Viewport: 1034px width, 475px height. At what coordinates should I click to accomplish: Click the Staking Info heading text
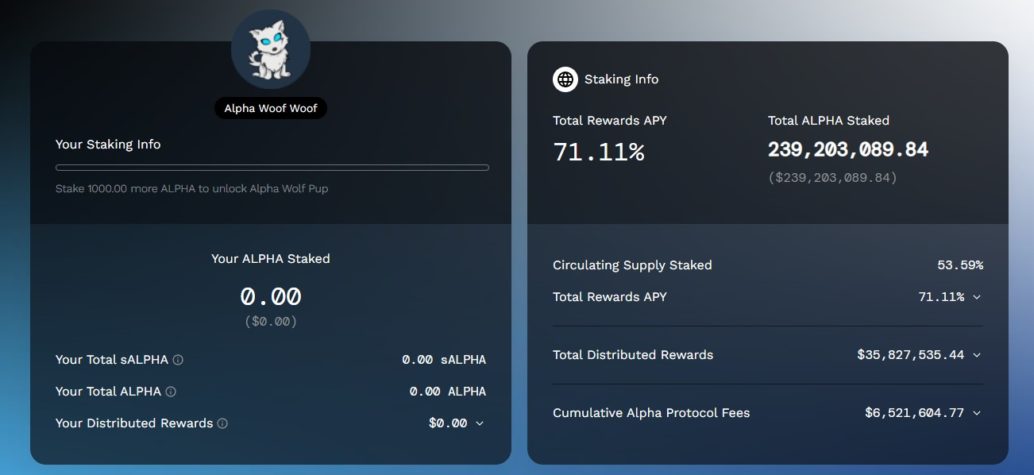point(621,79)
